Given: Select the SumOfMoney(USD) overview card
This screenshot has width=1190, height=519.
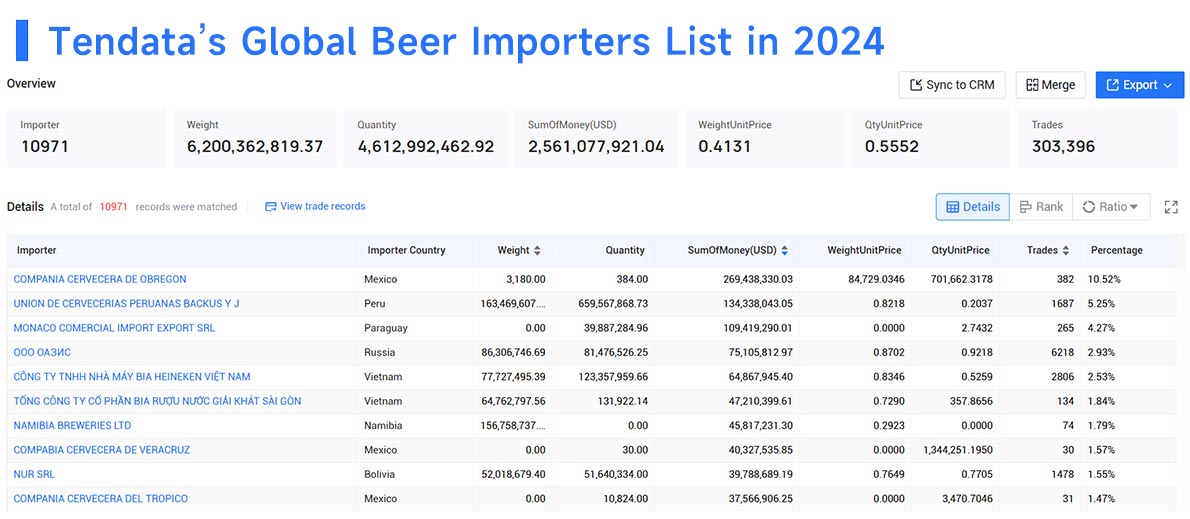Looking at the screenshot, I should click(x=596, y=138).
